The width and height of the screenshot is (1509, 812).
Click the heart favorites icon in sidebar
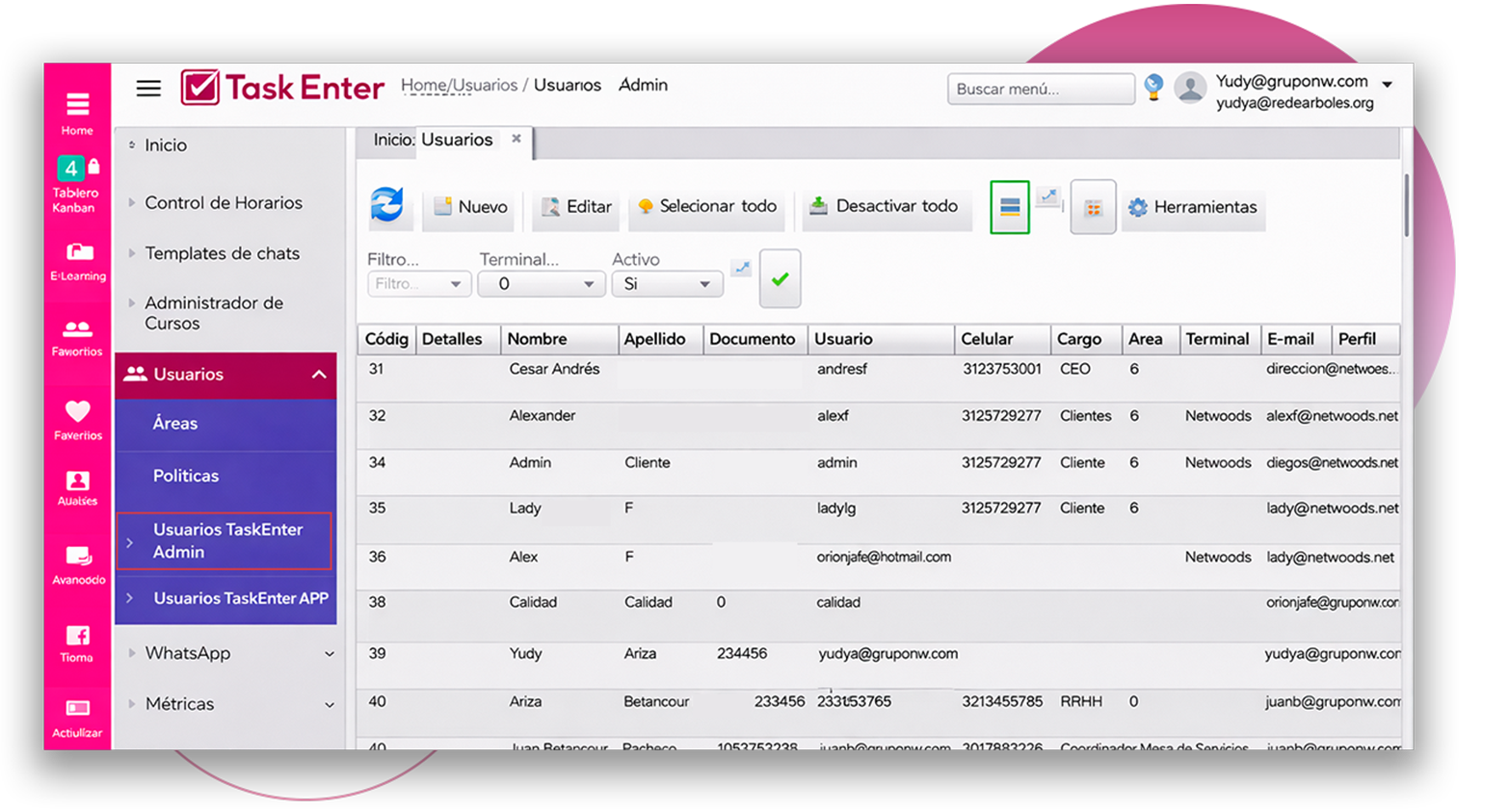coord(78,419)
